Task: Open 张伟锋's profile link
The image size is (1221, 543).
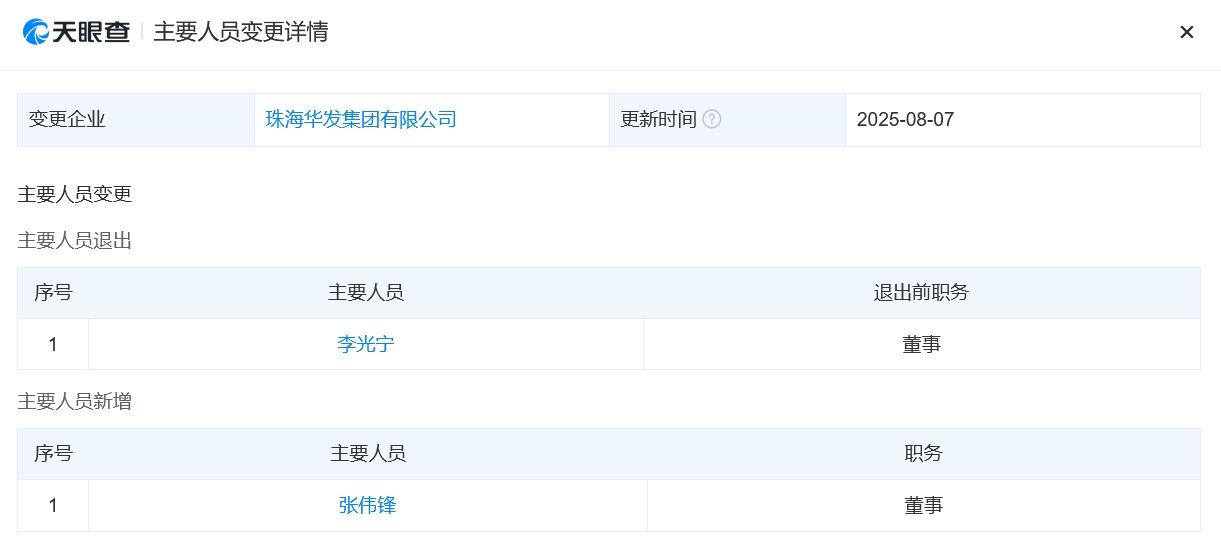Action: [x=368, y=505]
